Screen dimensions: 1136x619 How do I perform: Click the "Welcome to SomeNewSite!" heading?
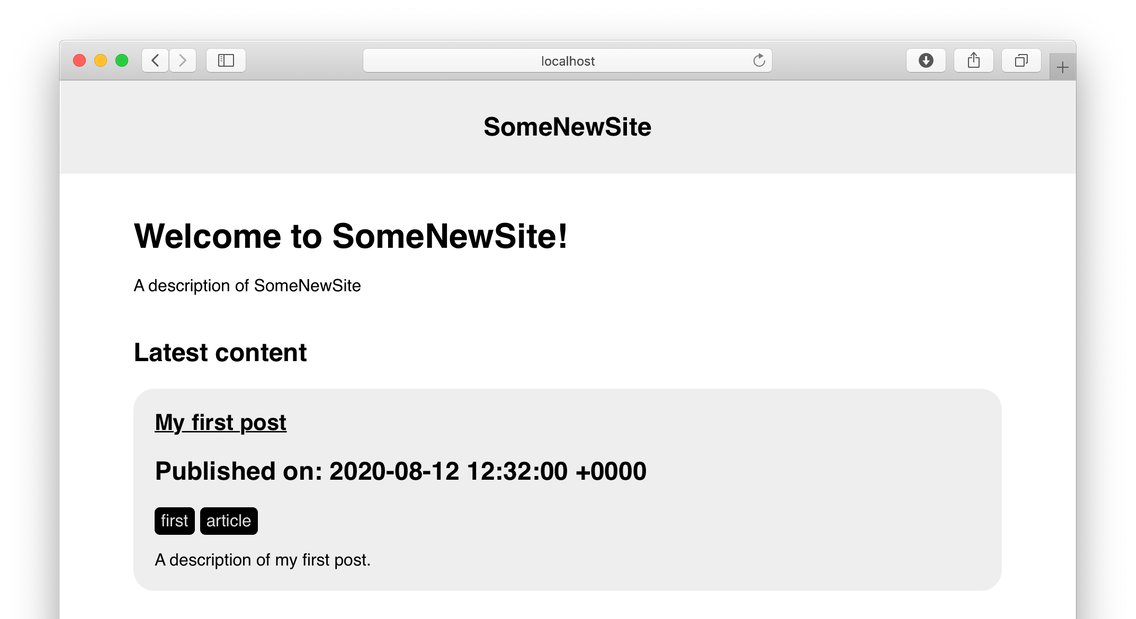click(x=351, y=236)
